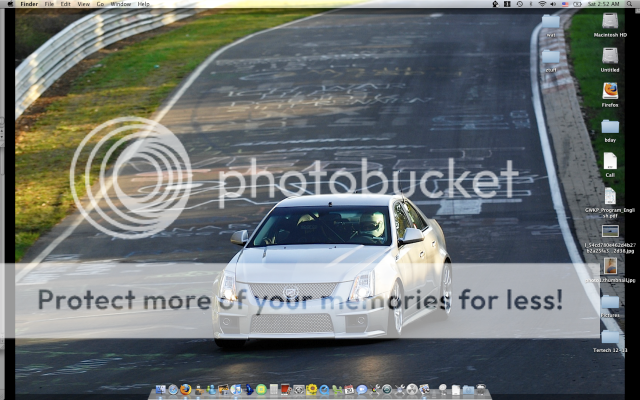The height and width of the screenshot is (400, 640).
Task: Open battery status menu
Action: tap(577, 4)
